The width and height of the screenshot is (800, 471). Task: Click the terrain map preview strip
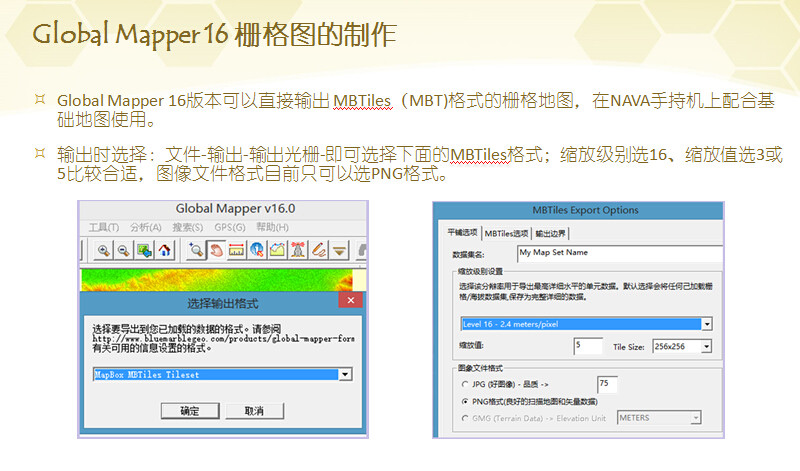coord(217,280)
